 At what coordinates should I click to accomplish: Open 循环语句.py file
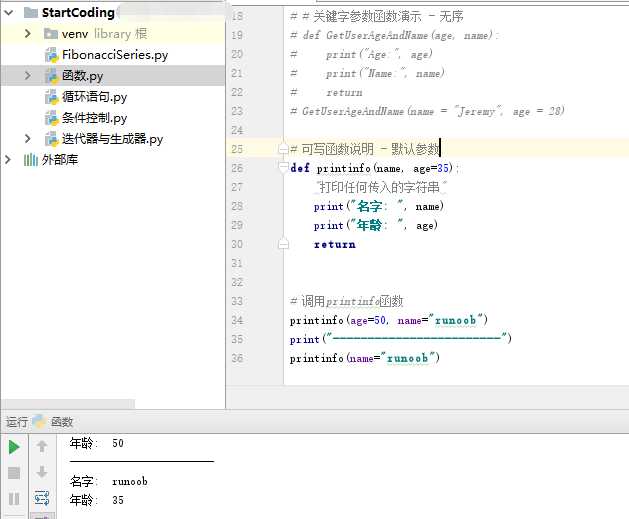click(94, 97)
